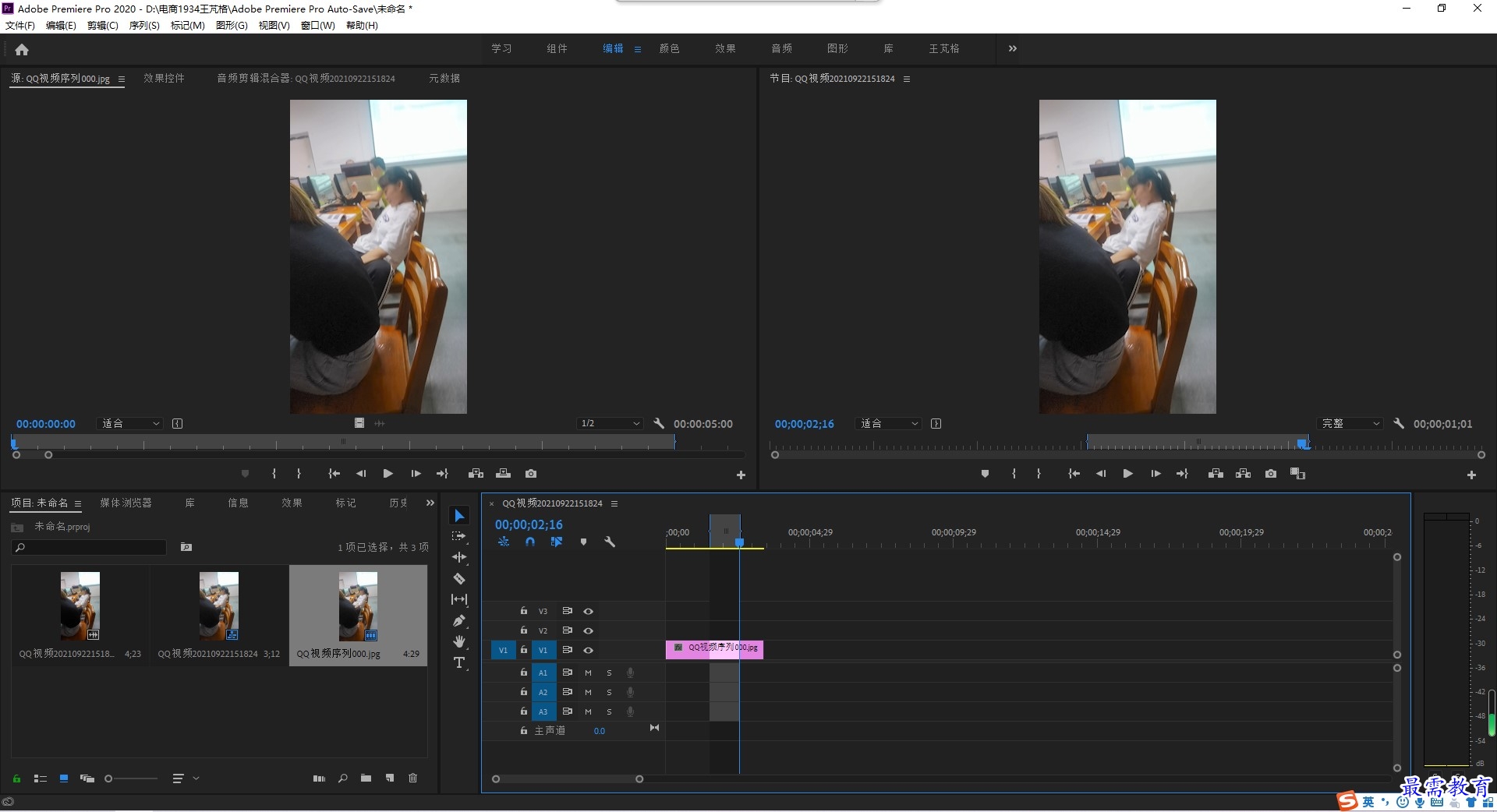1497x812 pixels.
Task: Select the Track Select Forward tool
Action: click(459, 536)
